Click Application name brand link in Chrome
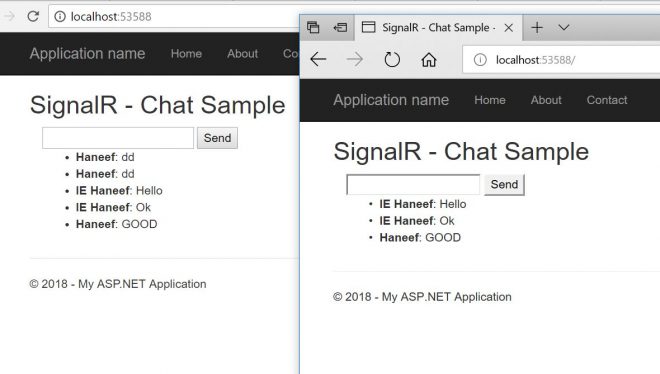 click(87, 54)
